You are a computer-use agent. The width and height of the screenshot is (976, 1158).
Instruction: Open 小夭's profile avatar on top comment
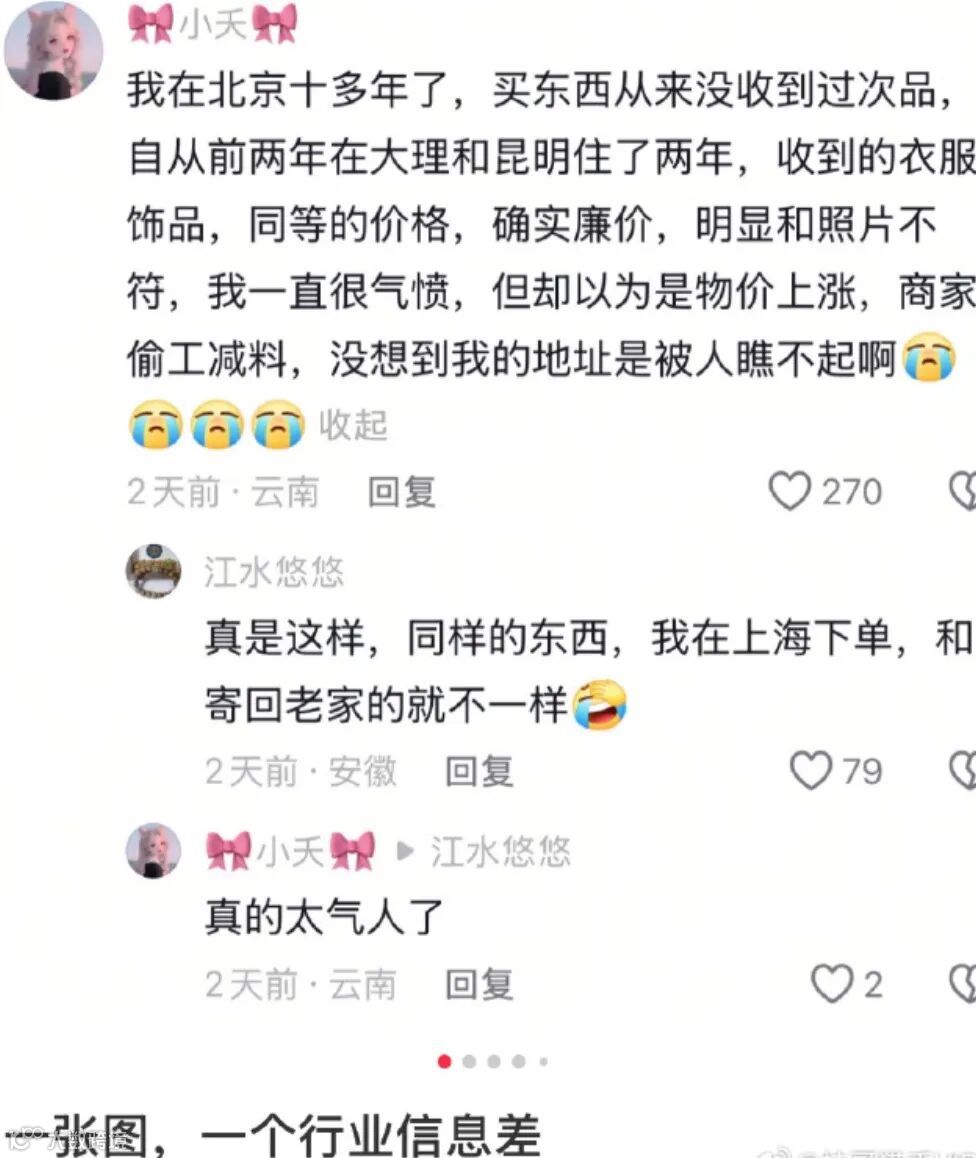pyautogui.click(x=53, y=49)
